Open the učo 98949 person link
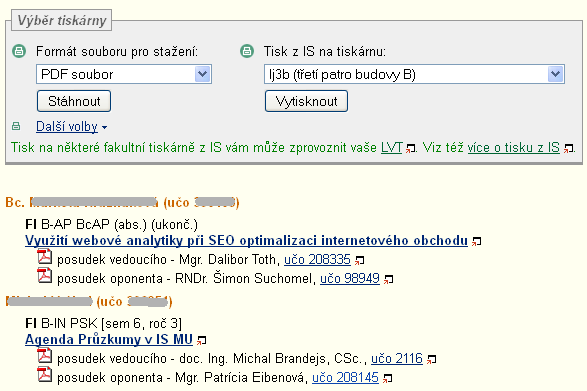 click(x=350, y=279)
